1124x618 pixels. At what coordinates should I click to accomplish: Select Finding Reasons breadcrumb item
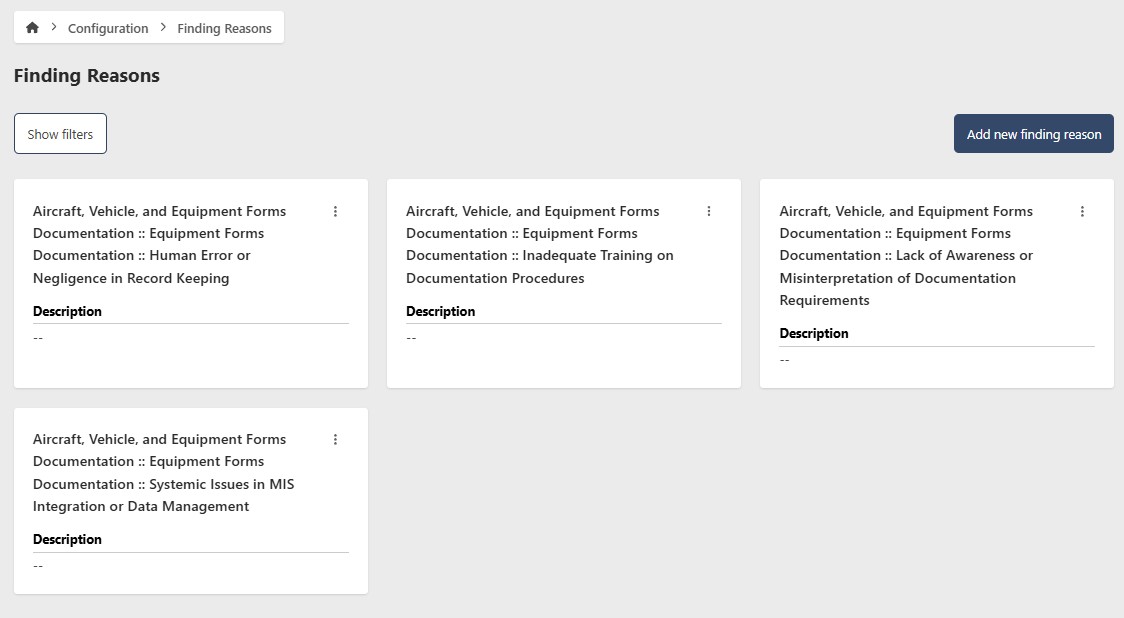pos(224,29)
